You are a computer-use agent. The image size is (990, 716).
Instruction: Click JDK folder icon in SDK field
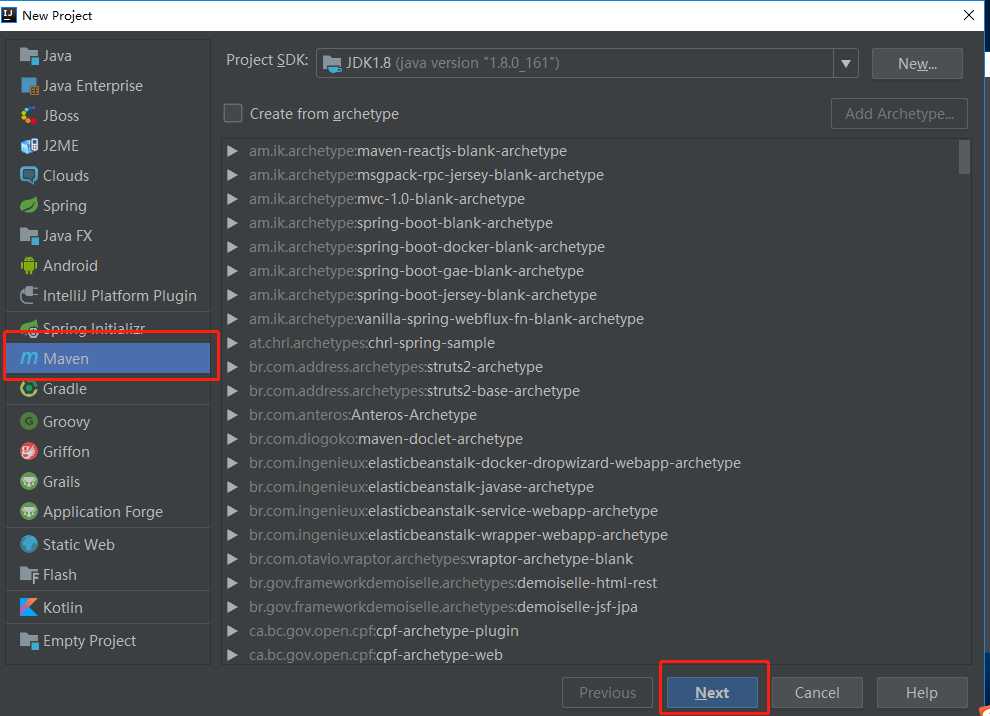332,63
